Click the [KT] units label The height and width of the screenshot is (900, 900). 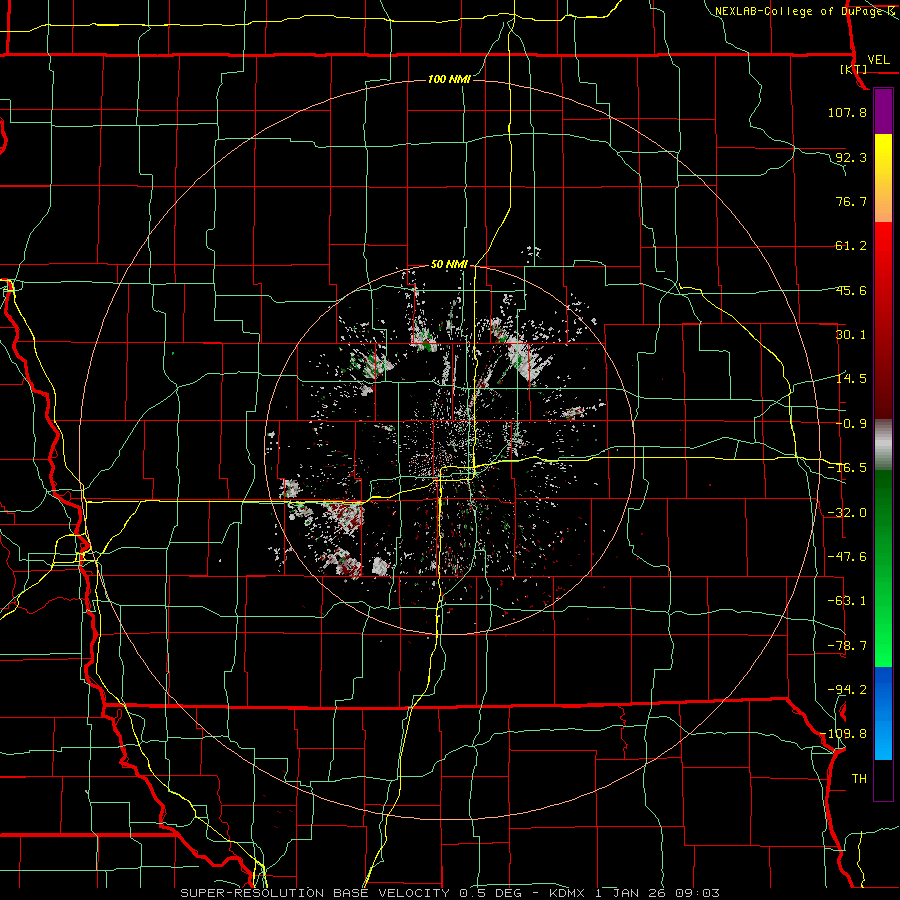click(x=853, y=69)
